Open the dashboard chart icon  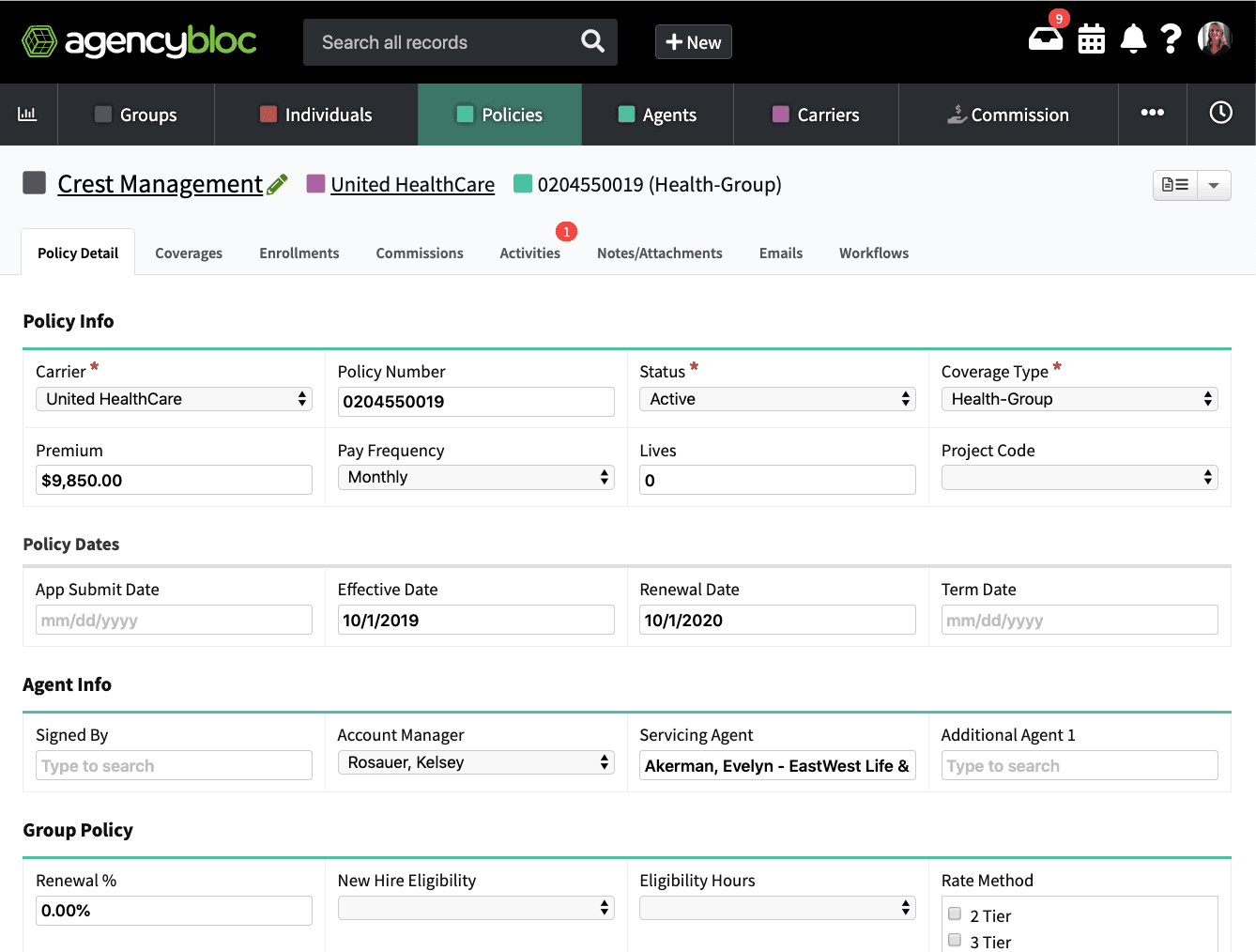pos(27,115)
